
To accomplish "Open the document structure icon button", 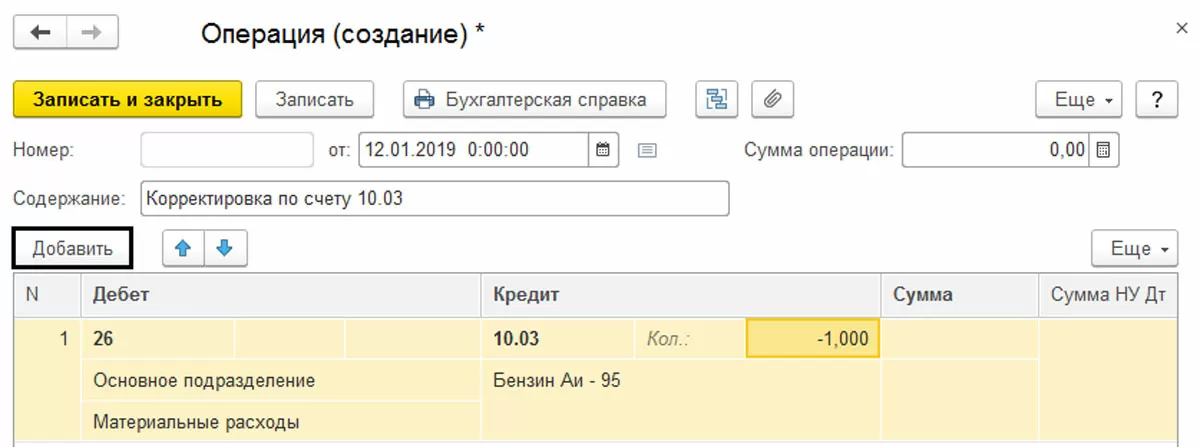I will coord(717,99).
